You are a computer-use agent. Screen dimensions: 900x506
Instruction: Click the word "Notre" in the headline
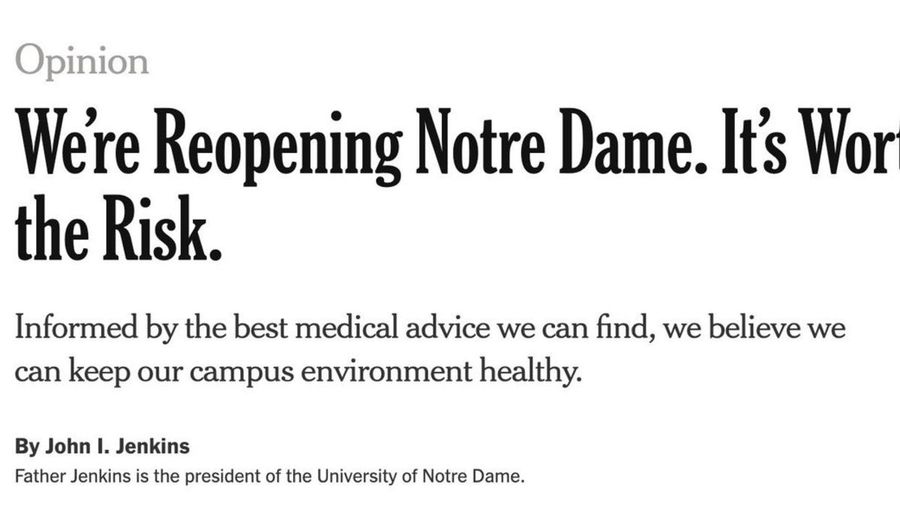pyautogui.click(x=480, y=142)
